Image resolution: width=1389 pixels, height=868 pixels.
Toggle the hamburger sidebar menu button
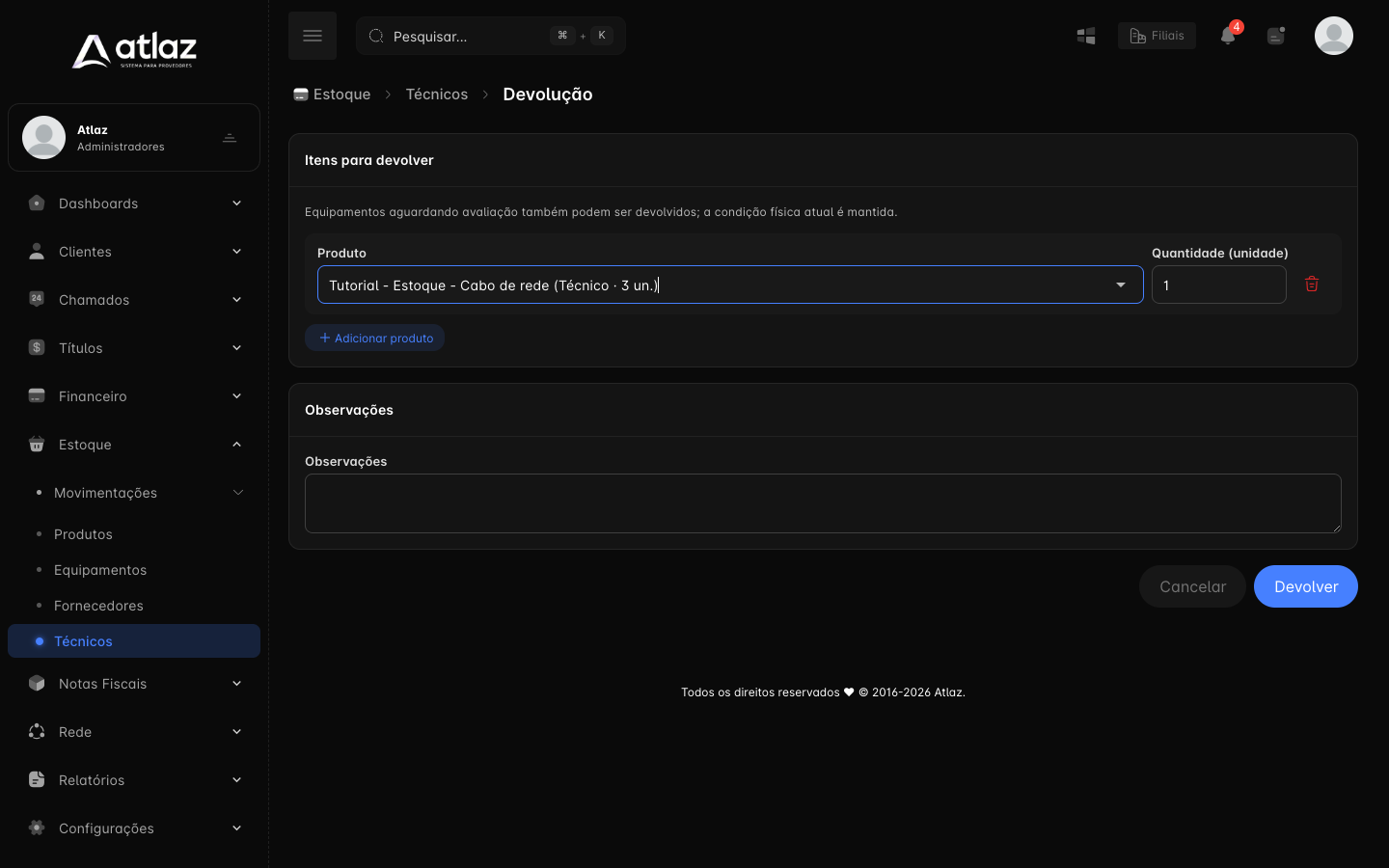pos(313,36)
